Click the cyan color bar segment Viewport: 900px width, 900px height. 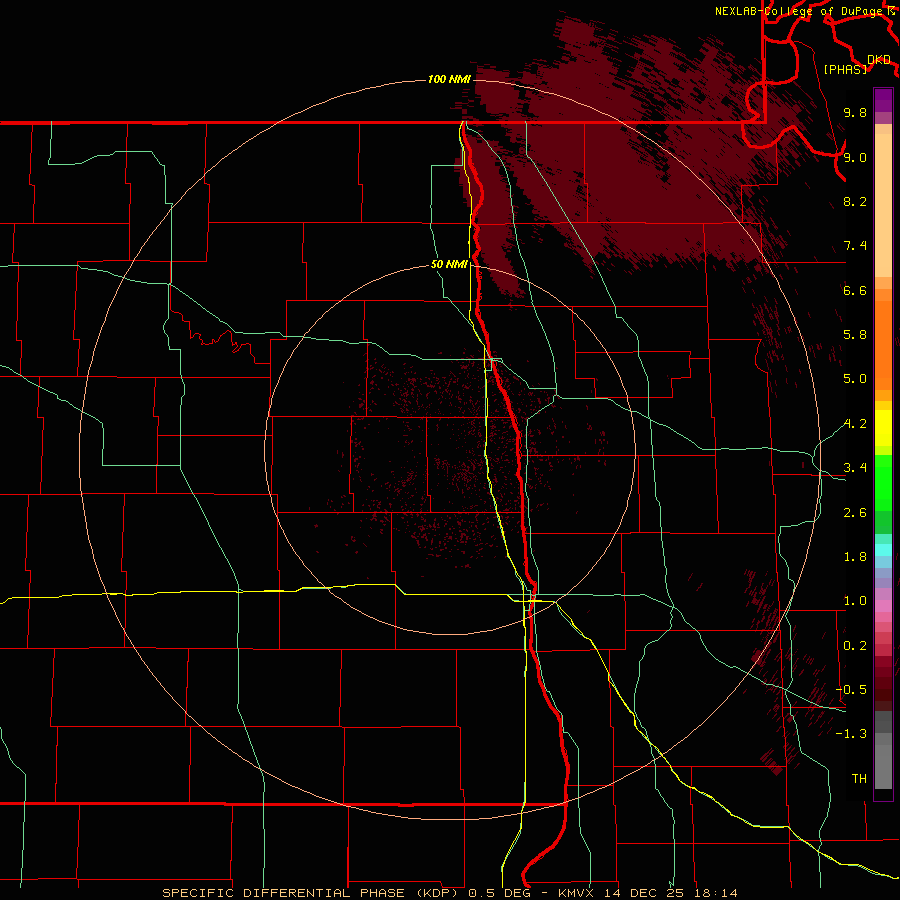click(883, 550)
